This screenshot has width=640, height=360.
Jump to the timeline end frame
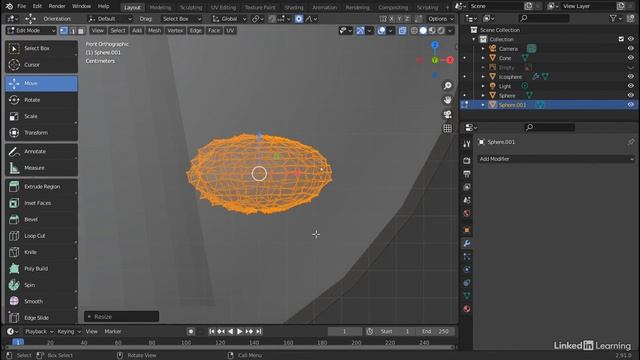pos(259,331)
